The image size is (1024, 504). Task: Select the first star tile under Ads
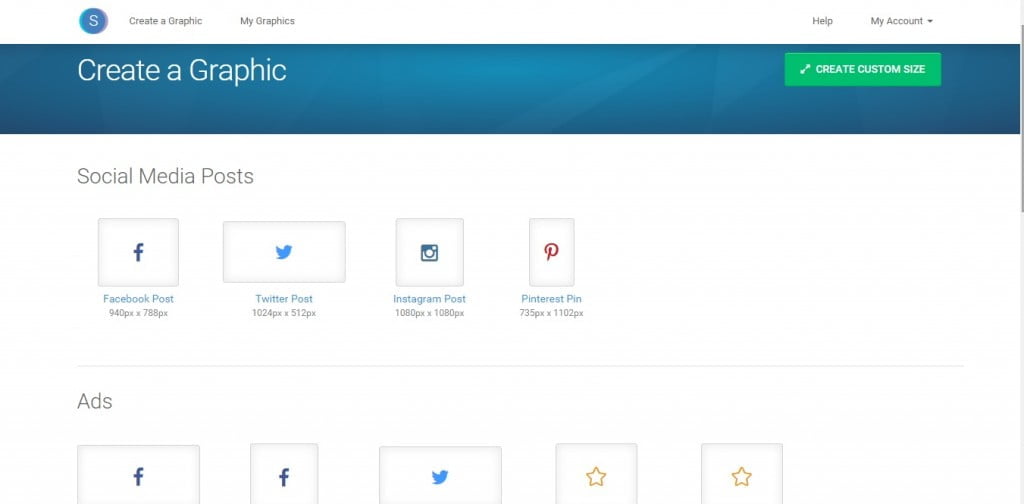pos(596,476)
